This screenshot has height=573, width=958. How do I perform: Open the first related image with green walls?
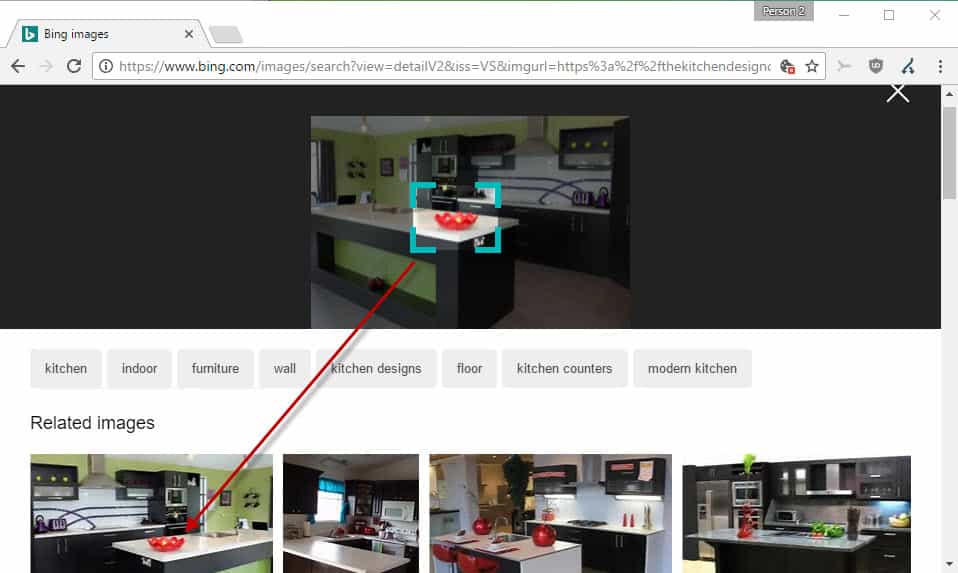click(x=152, y=513)
